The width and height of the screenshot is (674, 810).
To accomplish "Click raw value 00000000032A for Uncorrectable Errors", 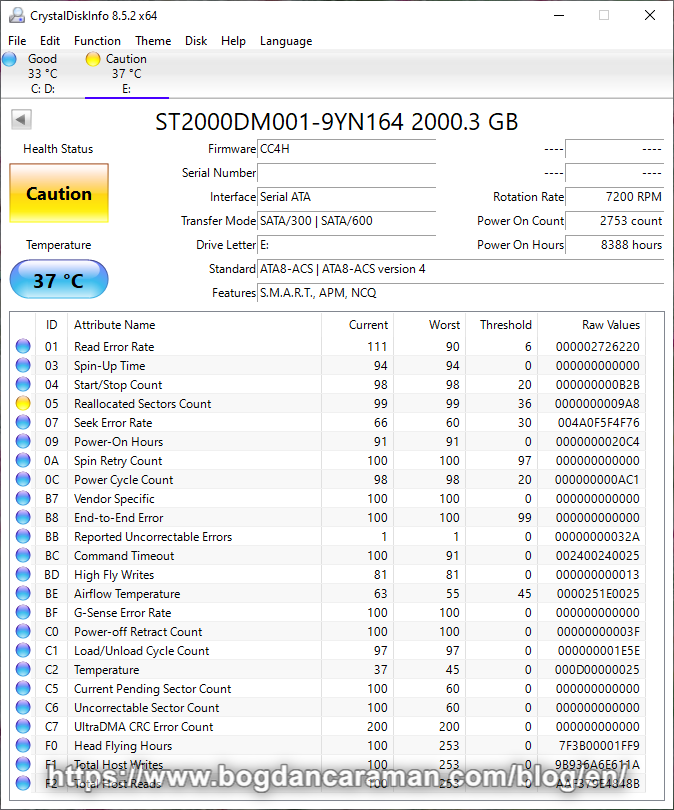I will point(597,536).
